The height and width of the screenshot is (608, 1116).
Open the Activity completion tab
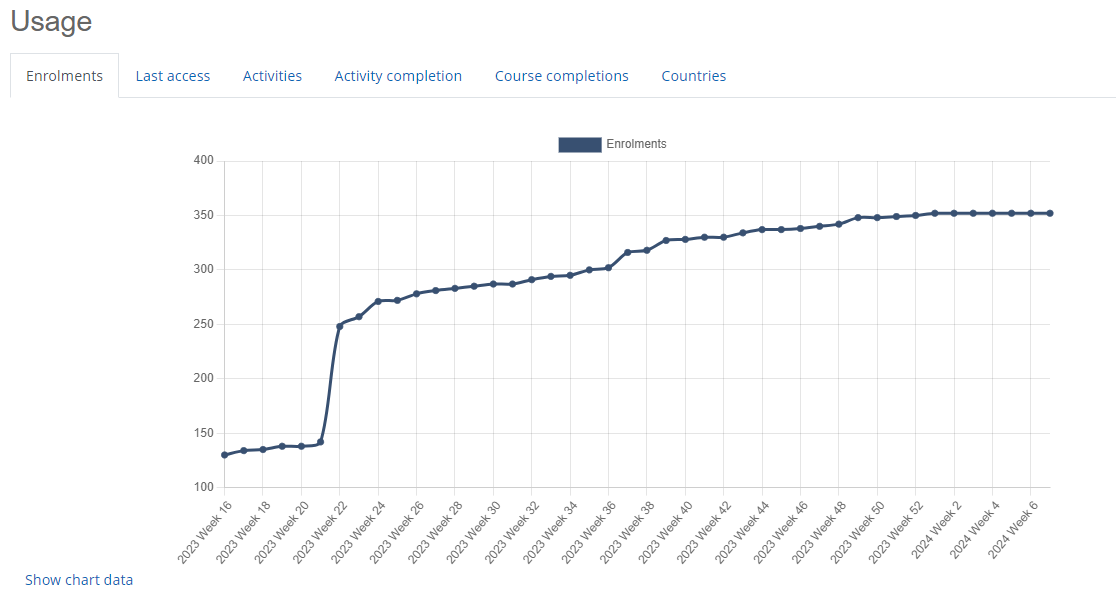398,76
